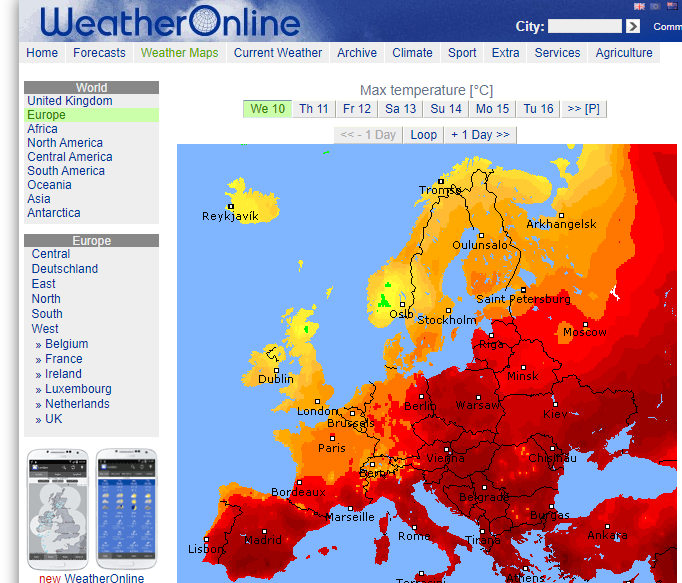Open Antarctica link

(x=54, y=213)
